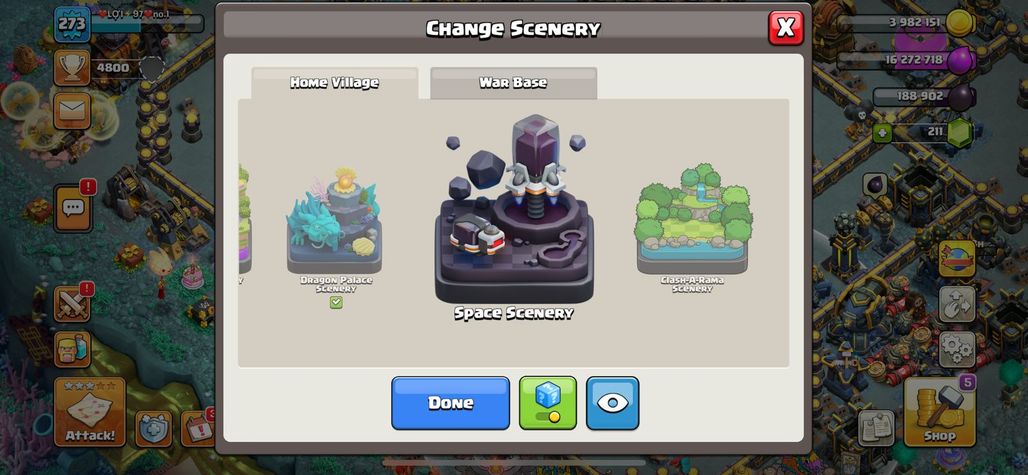Open the shield protection icon
Image resolution: width=1028 pixels, height=475 pixels.
tap(153, 428)
